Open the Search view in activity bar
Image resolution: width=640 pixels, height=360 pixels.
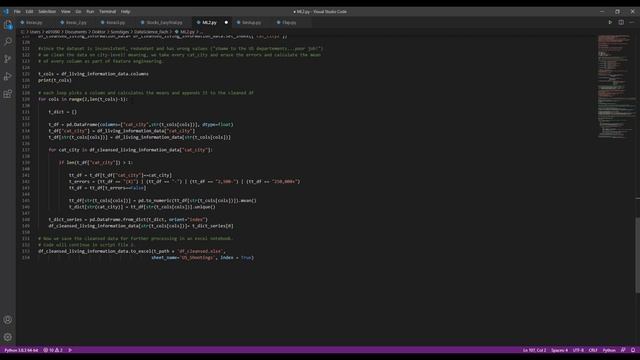click(x=8, y=42)
